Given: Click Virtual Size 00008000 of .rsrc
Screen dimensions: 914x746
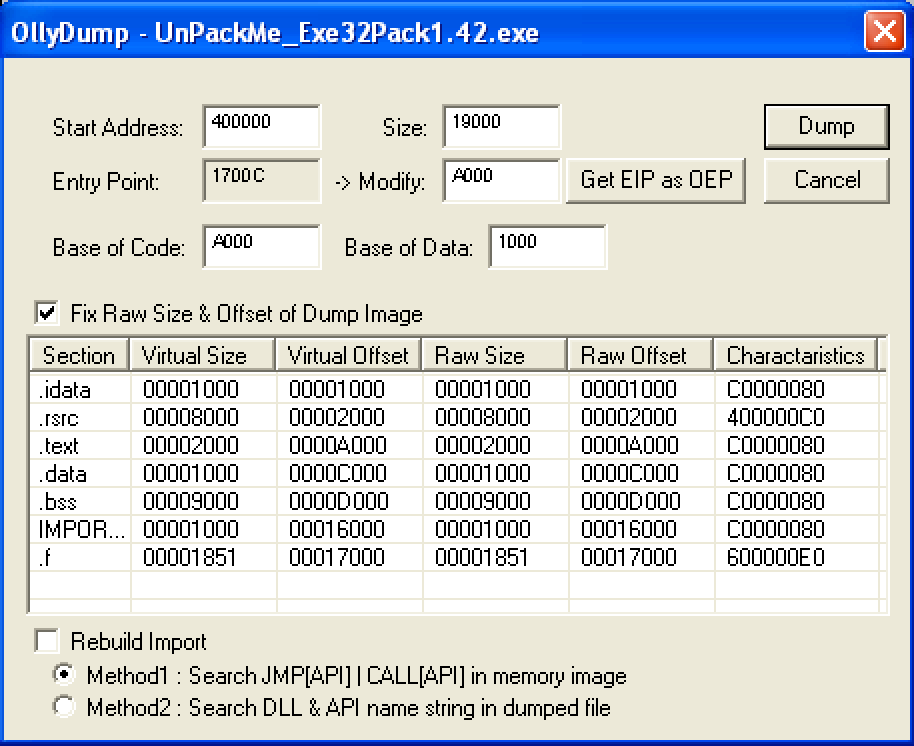Looking at the screenshot, I should point(191,417).
